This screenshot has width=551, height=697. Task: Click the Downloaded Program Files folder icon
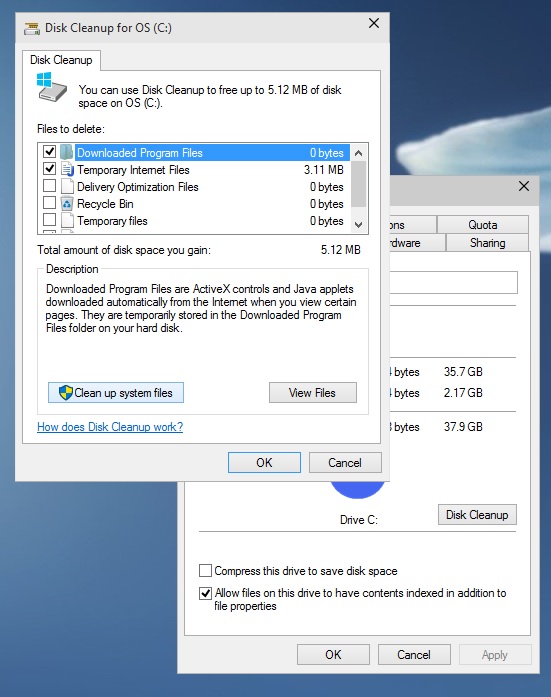tap(67, 152)
